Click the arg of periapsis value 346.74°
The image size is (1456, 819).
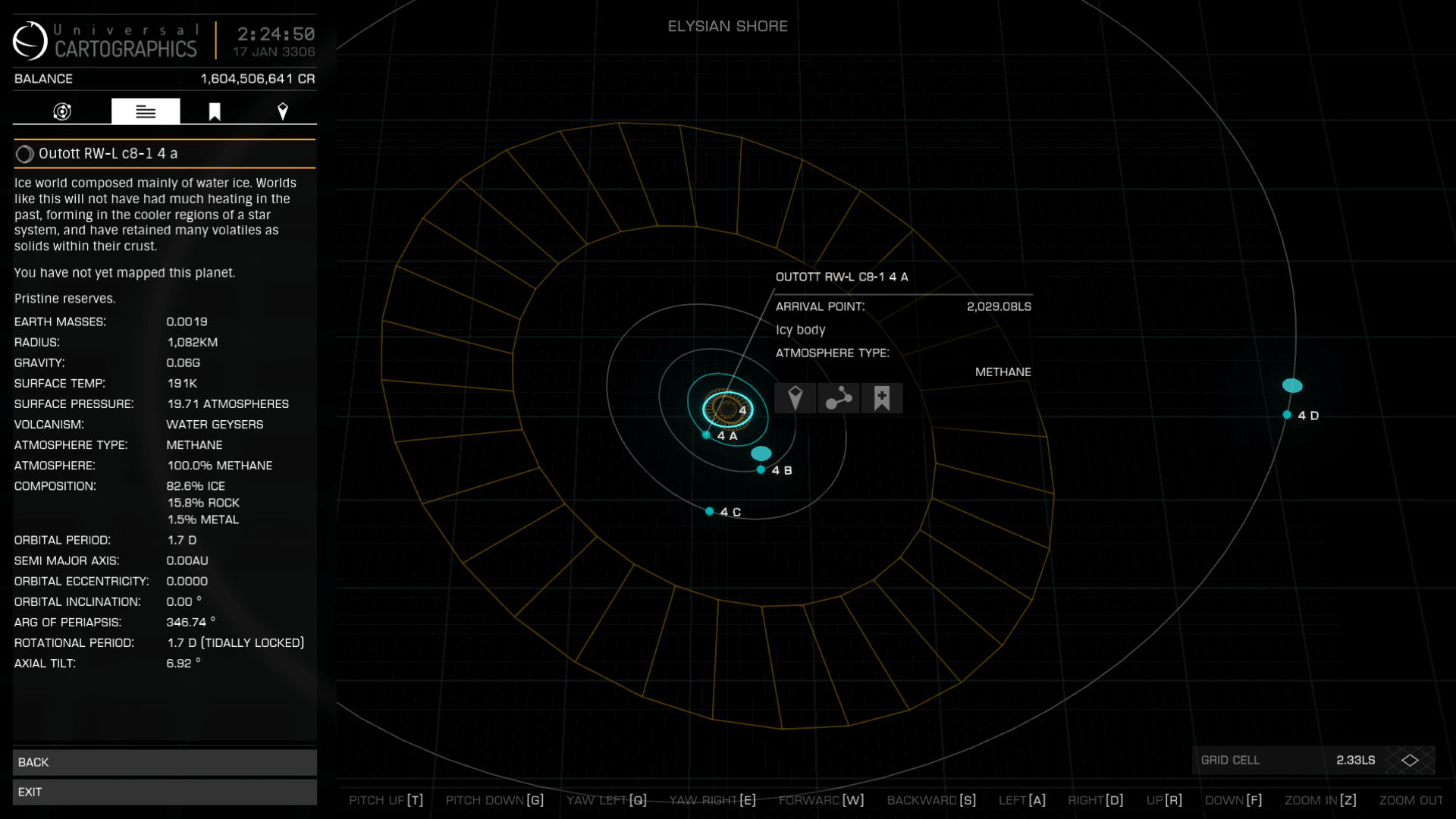pyautogui.click(x=191, y=622)
